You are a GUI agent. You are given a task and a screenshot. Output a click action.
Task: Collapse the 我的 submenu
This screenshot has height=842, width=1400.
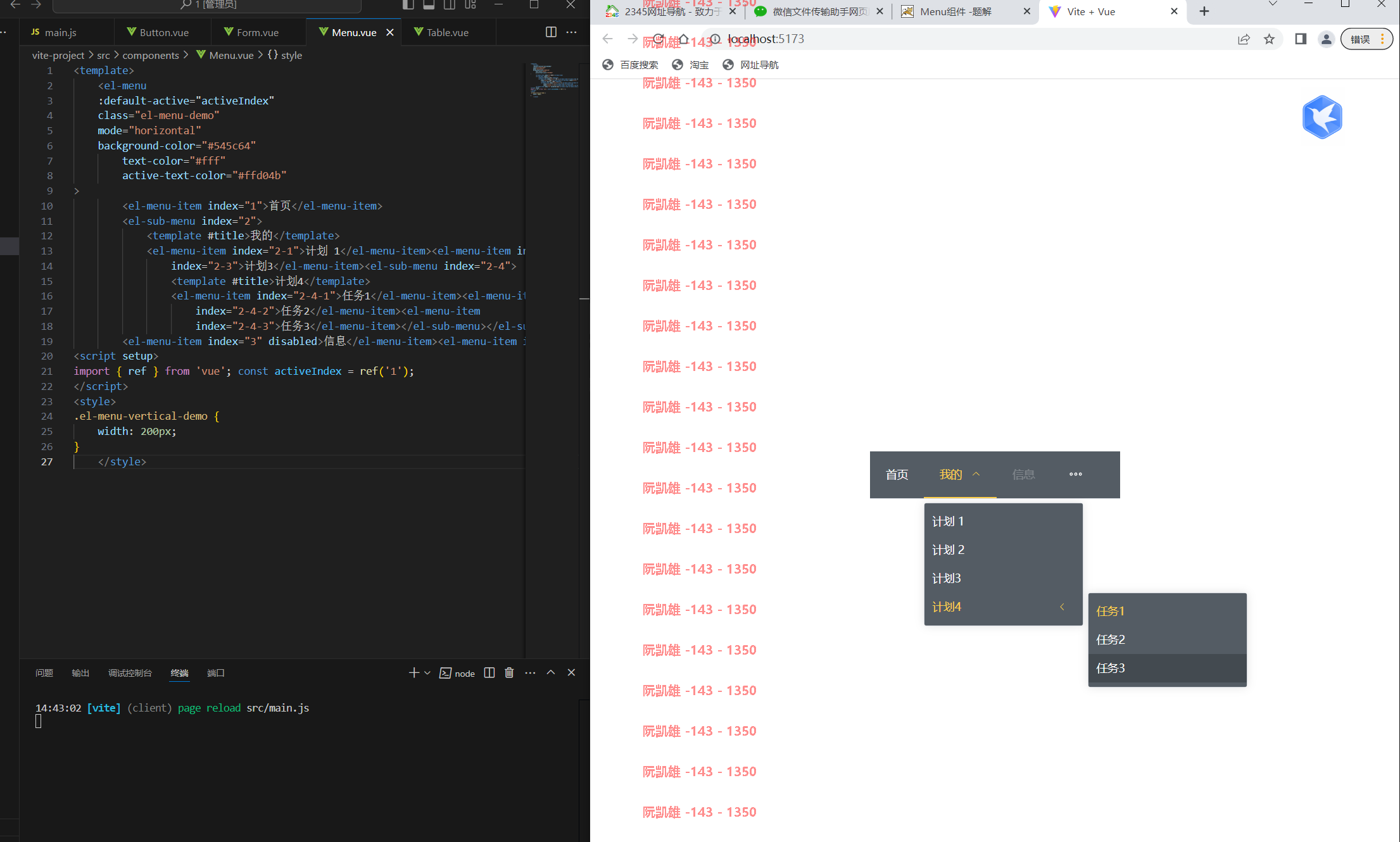tap(960, 475)
